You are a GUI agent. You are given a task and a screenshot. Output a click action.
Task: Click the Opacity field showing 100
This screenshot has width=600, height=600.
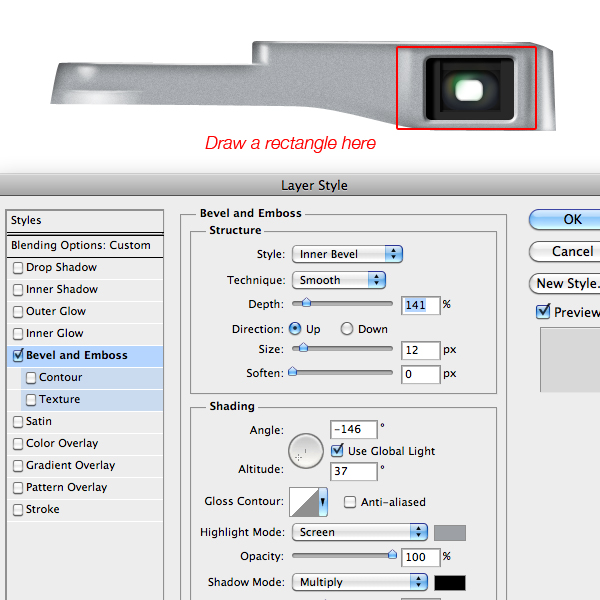(421, 557)
